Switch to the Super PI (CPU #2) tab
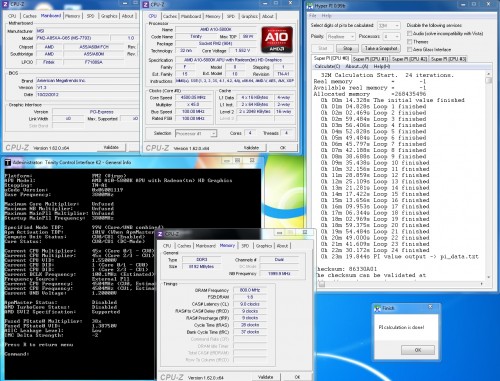500x381 pixels. tap(409, 59)
